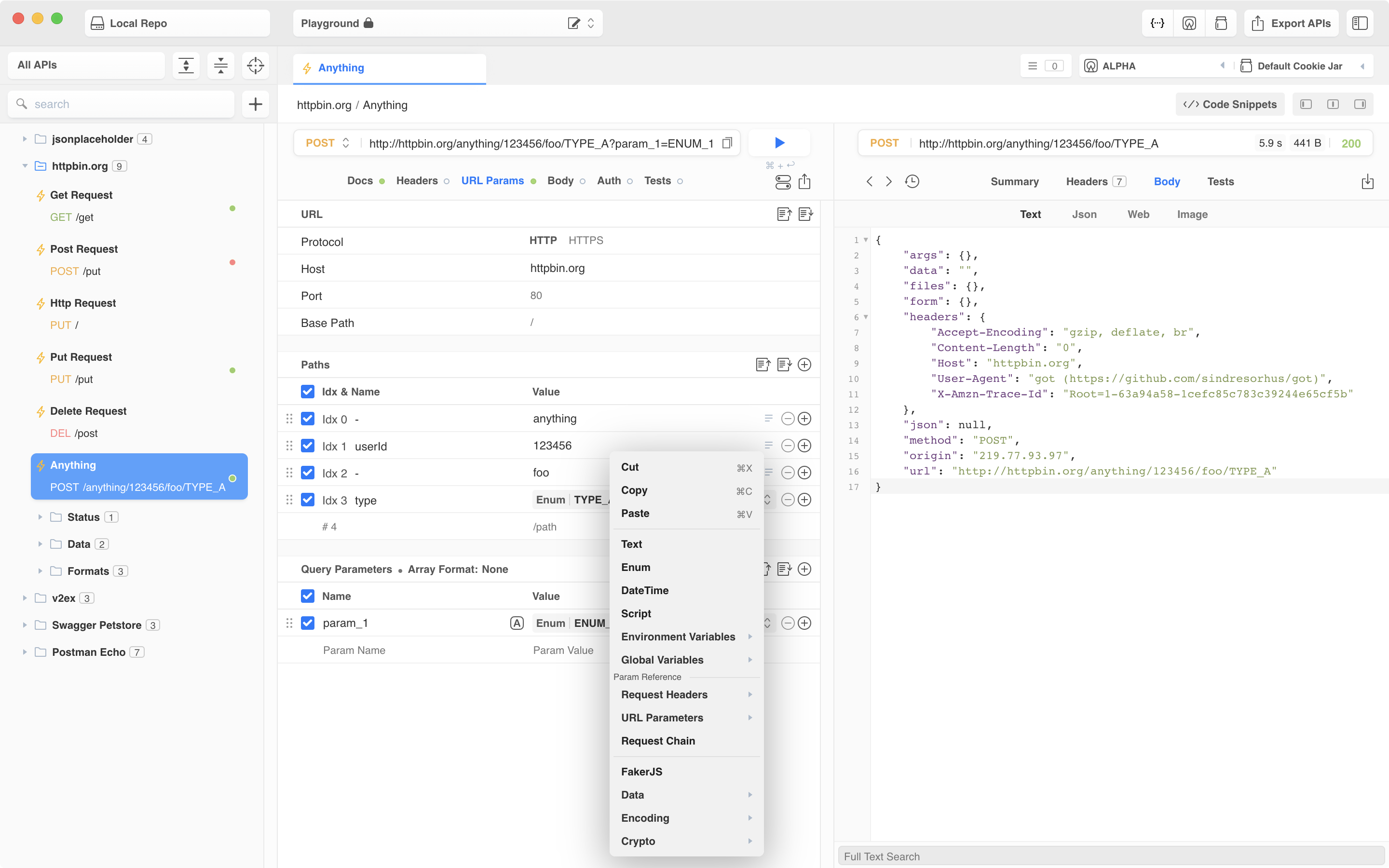Viewport: 1389px width, 868px height.
Task: Open Code Snippets
Action: pos(1229,104)
